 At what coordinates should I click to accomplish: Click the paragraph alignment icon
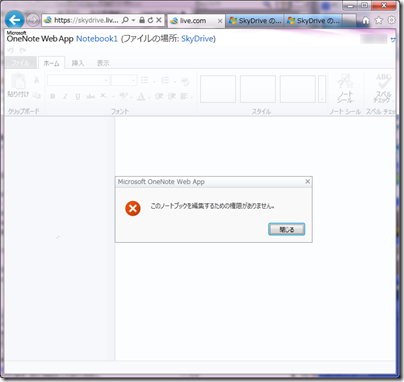pos(184,96)
